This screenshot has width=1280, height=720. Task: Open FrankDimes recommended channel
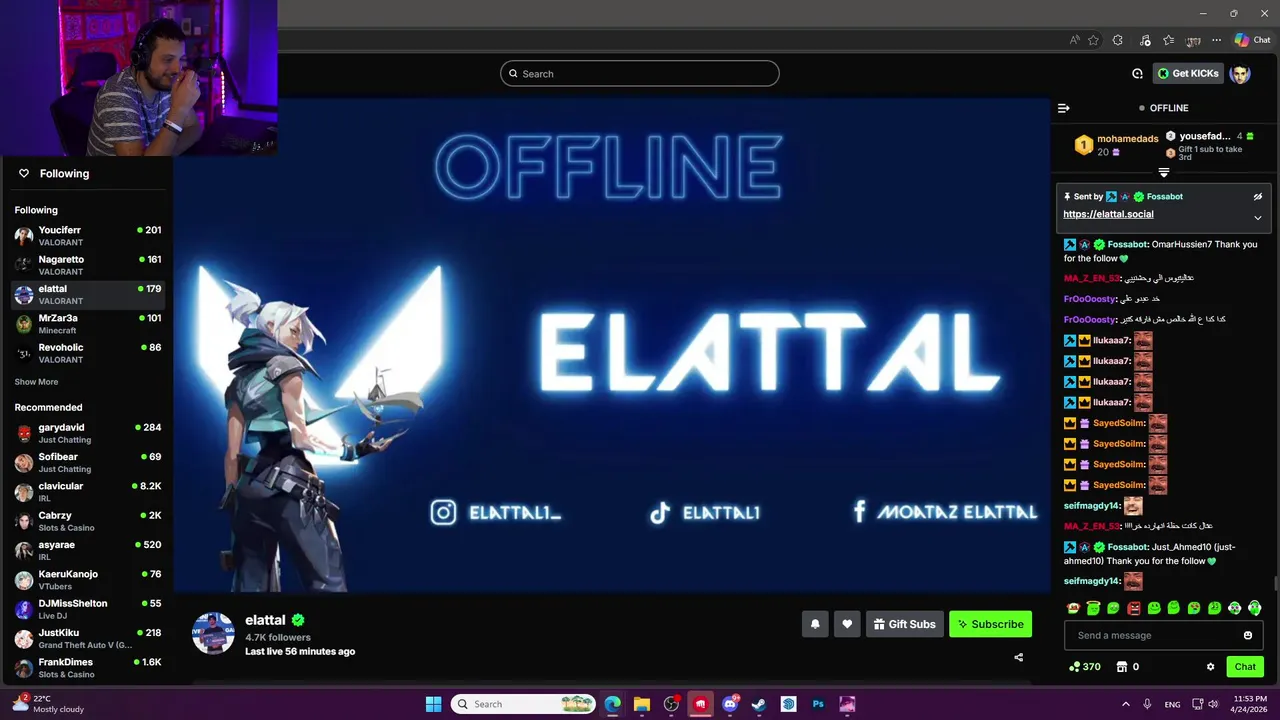tap(88, 668)
